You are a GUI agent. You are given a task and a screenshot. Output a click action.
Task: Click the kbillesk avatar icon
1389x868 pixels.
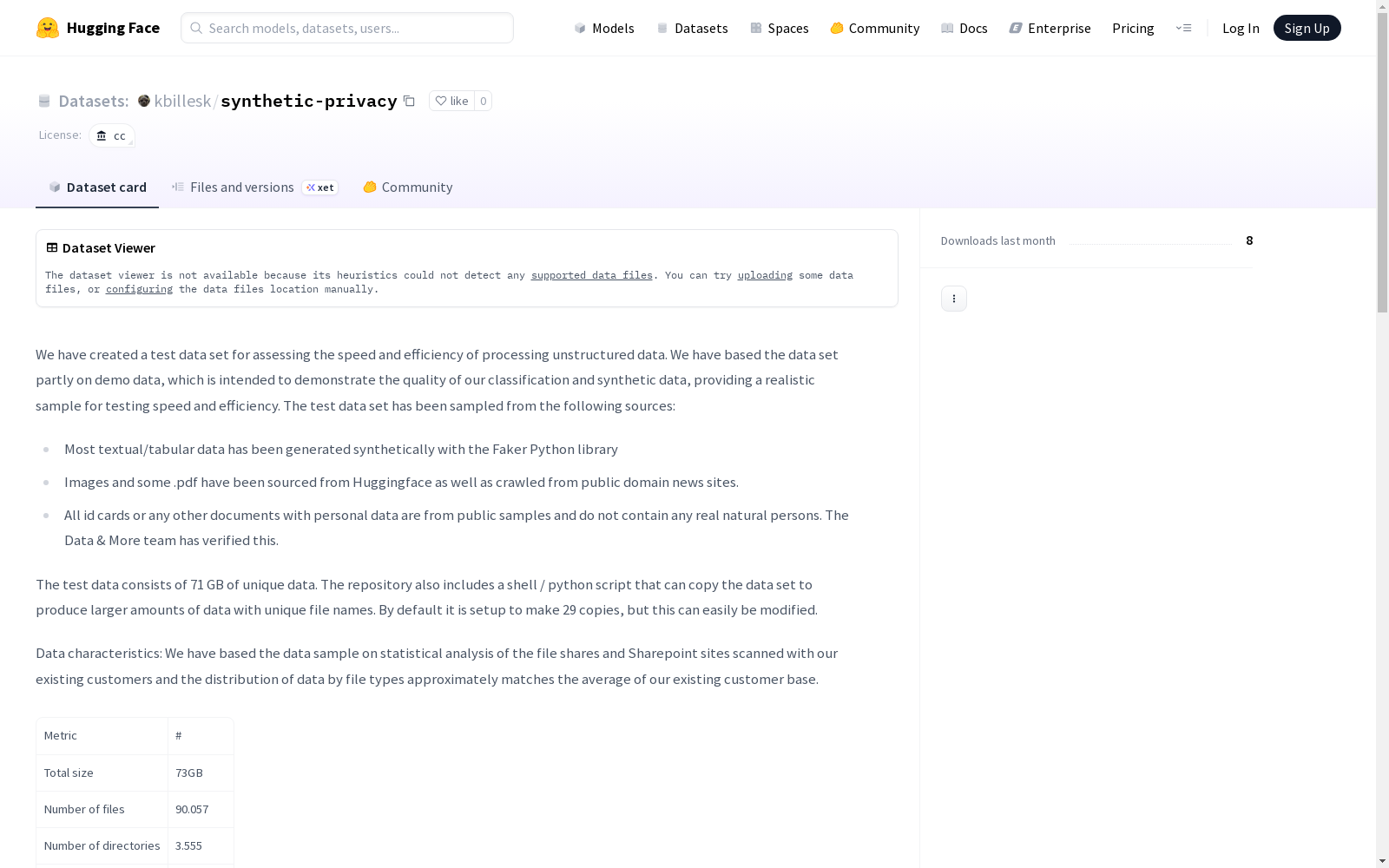[x=144, y=101]
